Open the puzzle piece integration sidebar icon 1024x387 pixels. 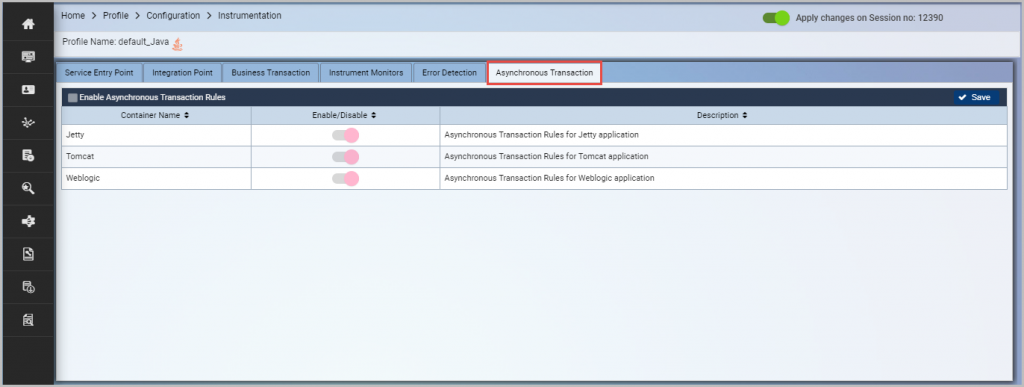28,221
